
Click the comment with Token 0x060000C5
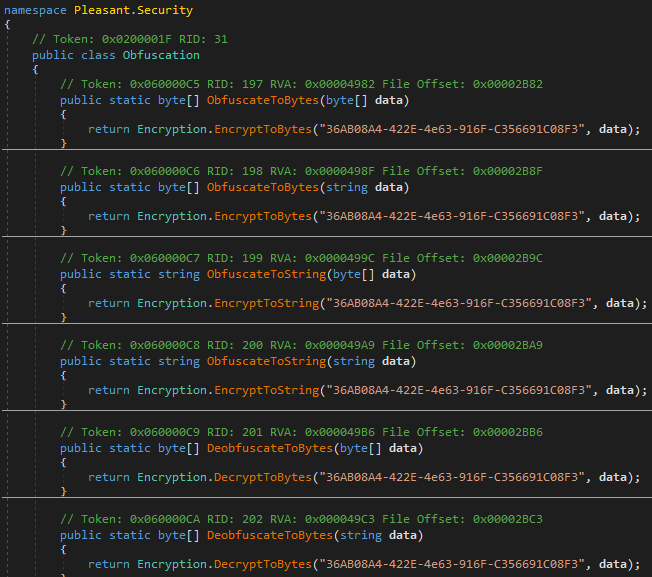pos(301,84)
